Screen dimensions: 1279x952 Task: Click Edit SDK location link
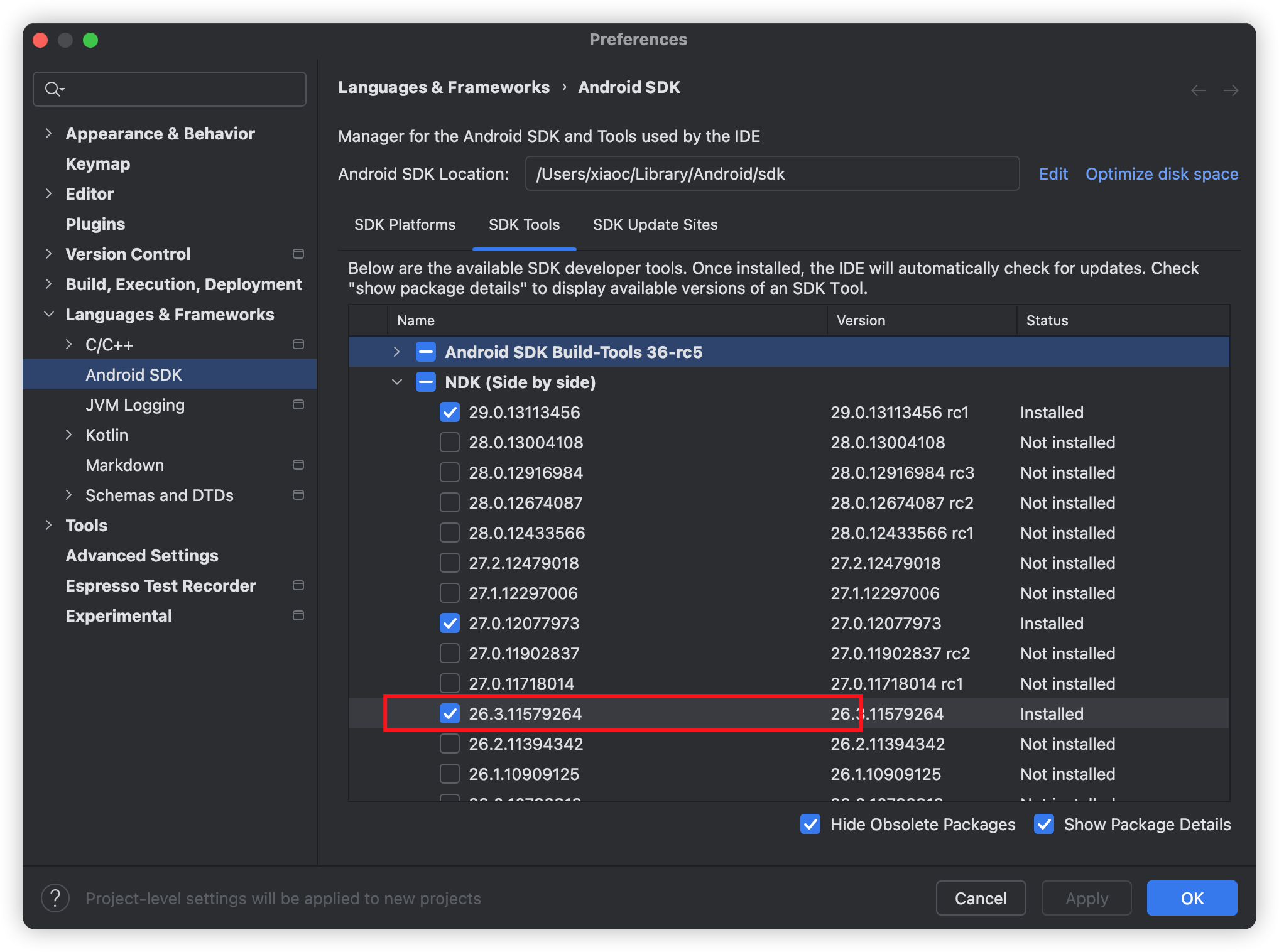tap(1053, 173)
